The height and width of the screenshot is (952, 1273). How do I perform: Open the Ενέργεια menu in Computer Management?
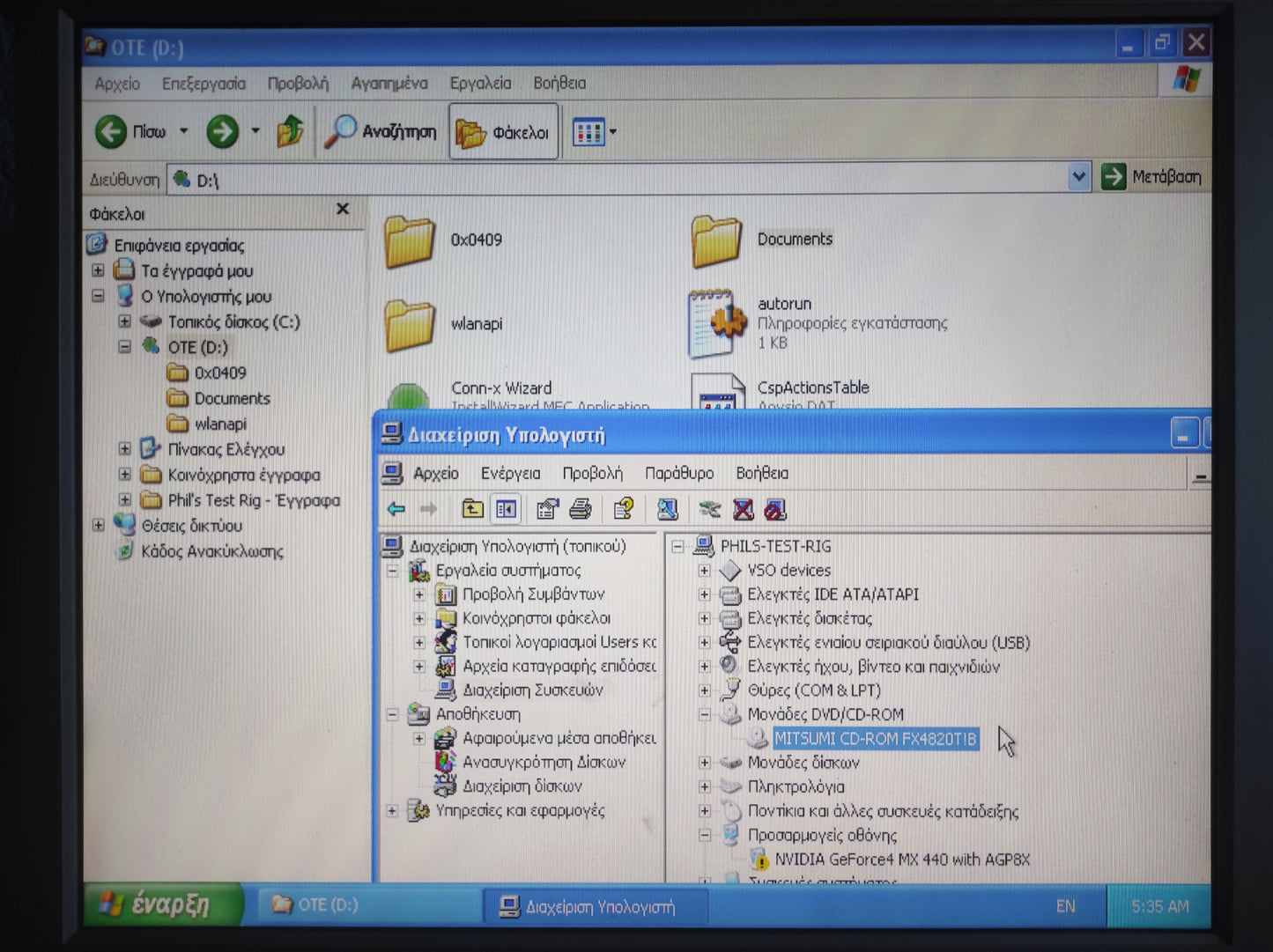[510, 474]
